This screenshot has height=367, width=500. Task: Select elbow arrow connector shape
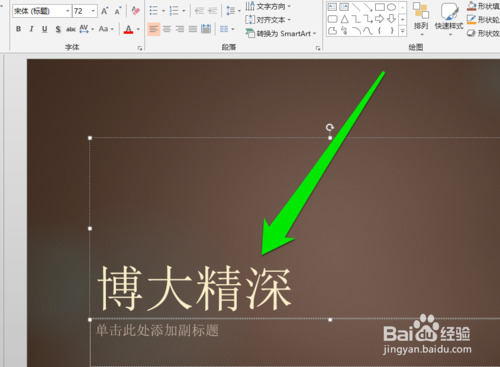368,19
